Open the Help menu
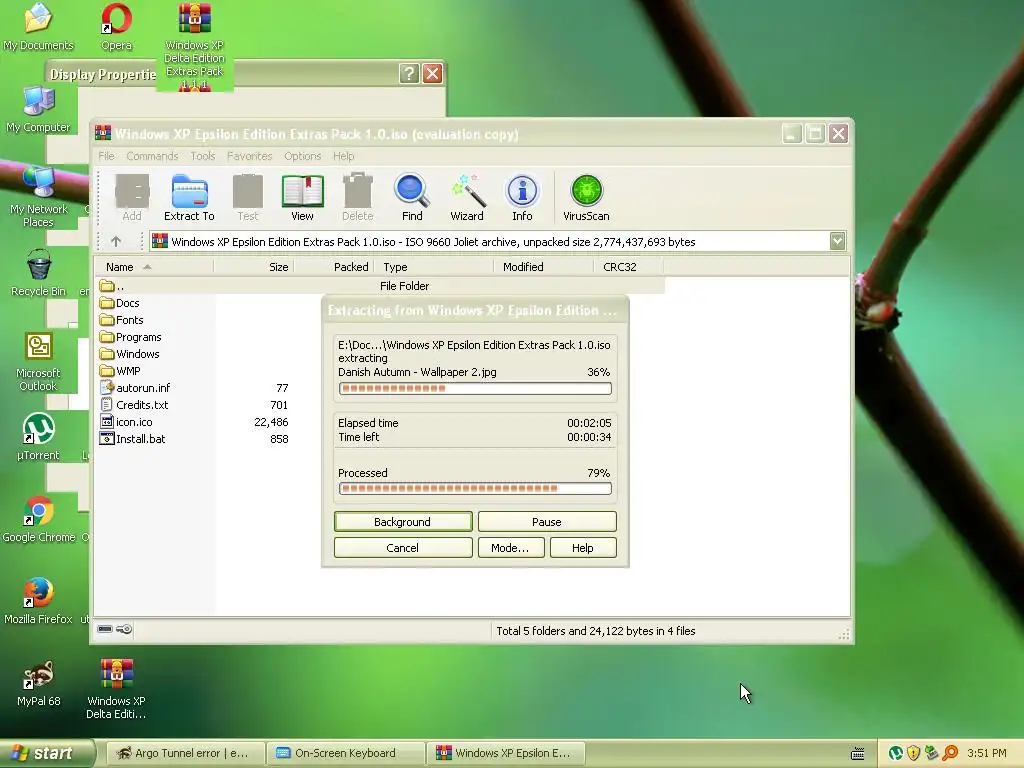This screenshot has width=1024, height=768. [344, 156]
